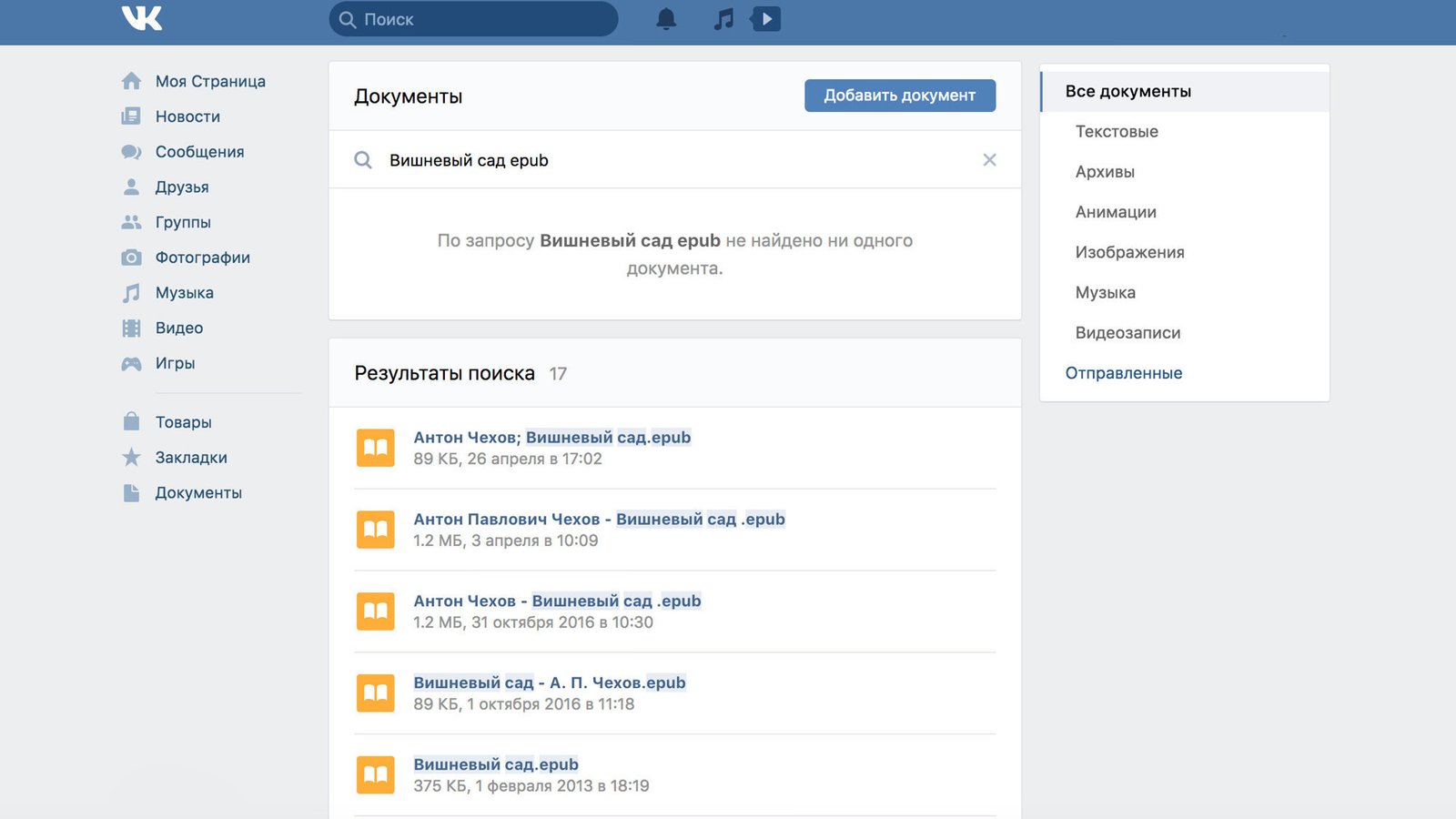Click the note icon beside Музыка in sidebar
This screenshot has width=1456, height=819.
pyautogui.click(x=131, y=293)
